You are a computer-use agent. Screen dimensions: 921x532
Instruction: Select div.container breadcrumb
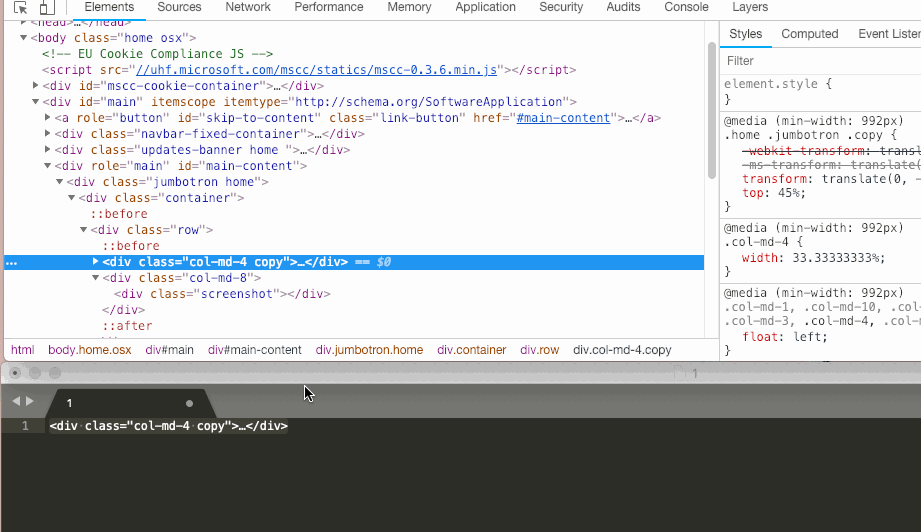coord(472,350)
